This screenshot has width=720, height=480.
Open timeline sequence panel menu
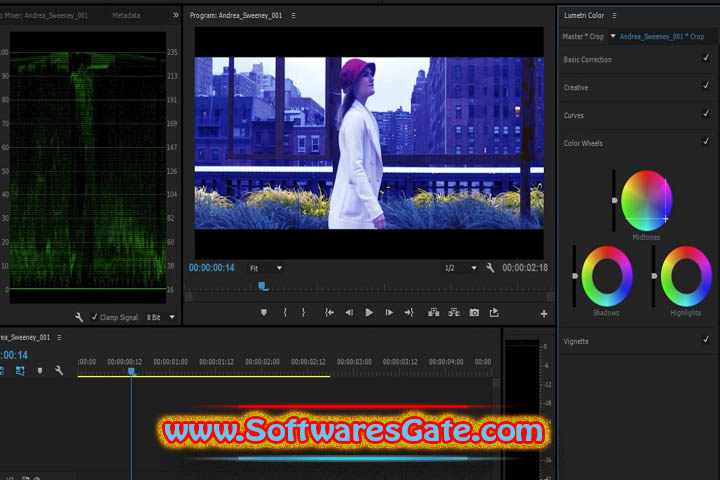pyautogui.click(x=59, y=338)
